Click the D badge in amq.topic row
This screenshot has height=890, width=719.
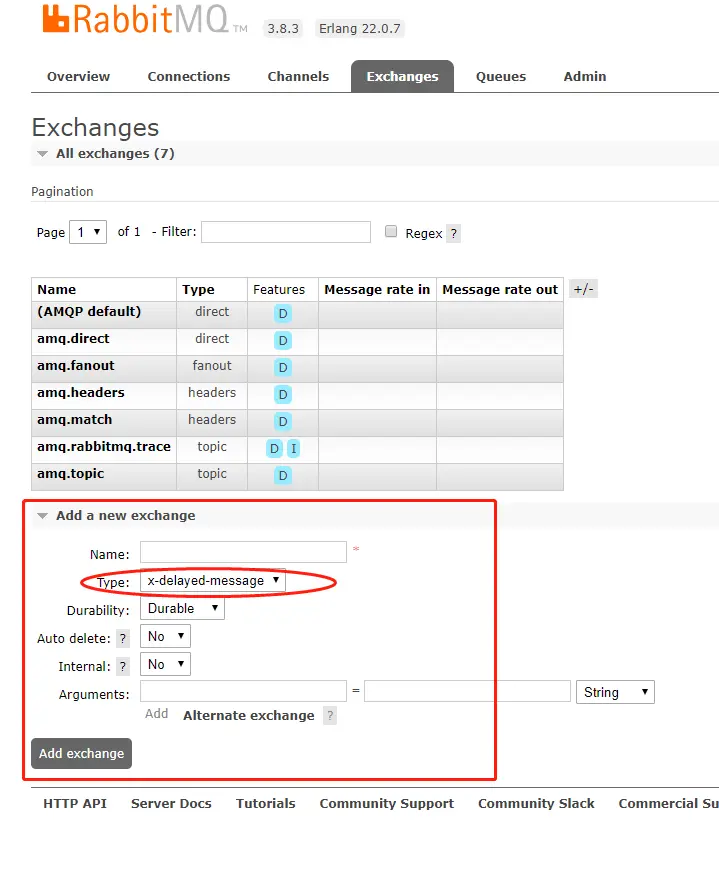click(x=283, y=476)
